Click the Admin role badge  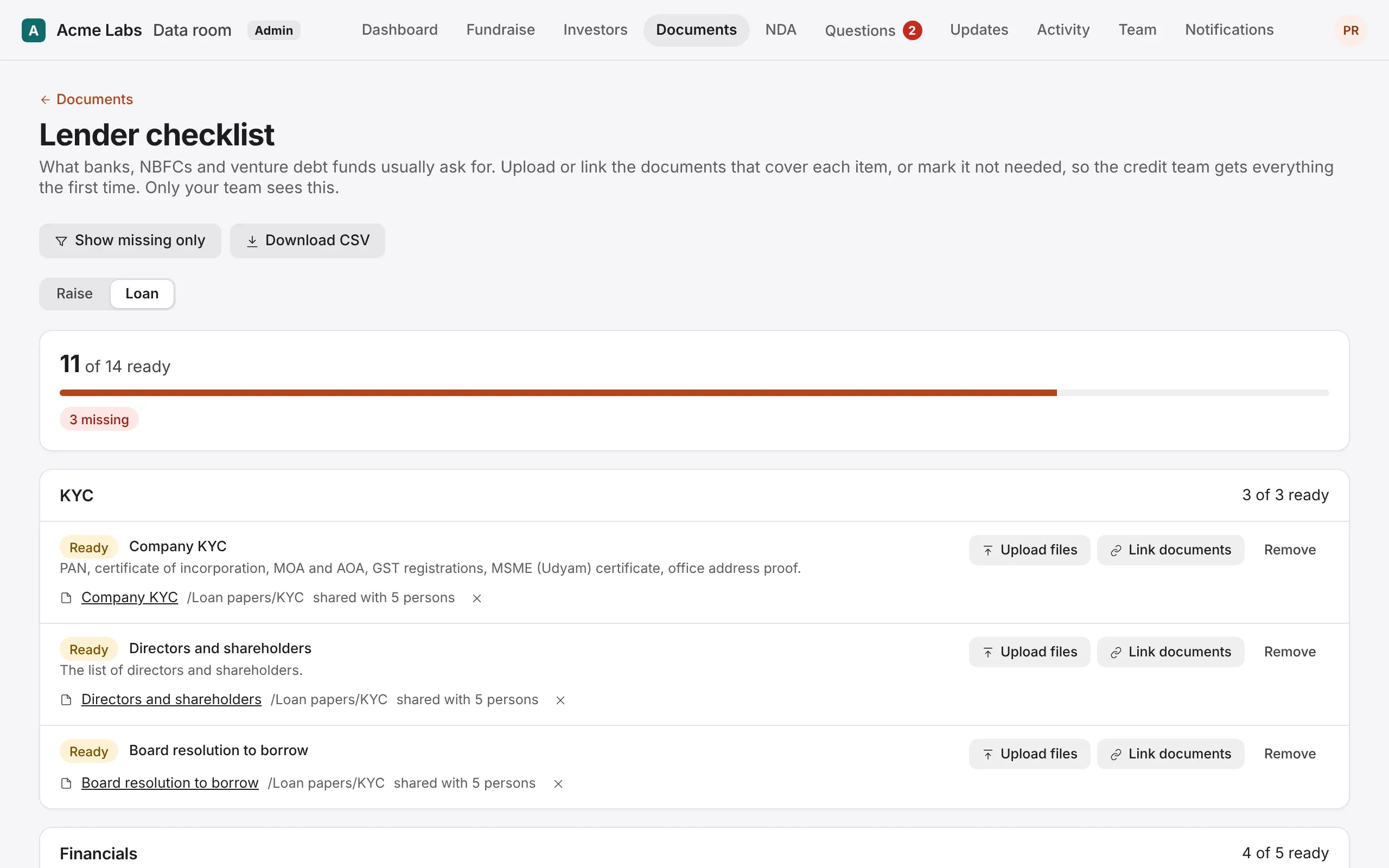pos(274,30)
